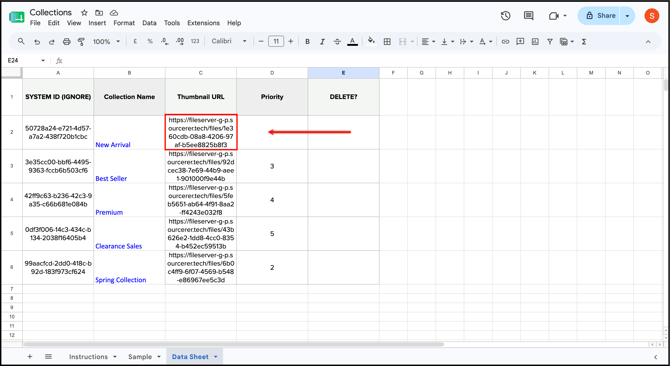Screen dimensions: 670x366
Task: Click the font size input field
Action: coord(276,41)
